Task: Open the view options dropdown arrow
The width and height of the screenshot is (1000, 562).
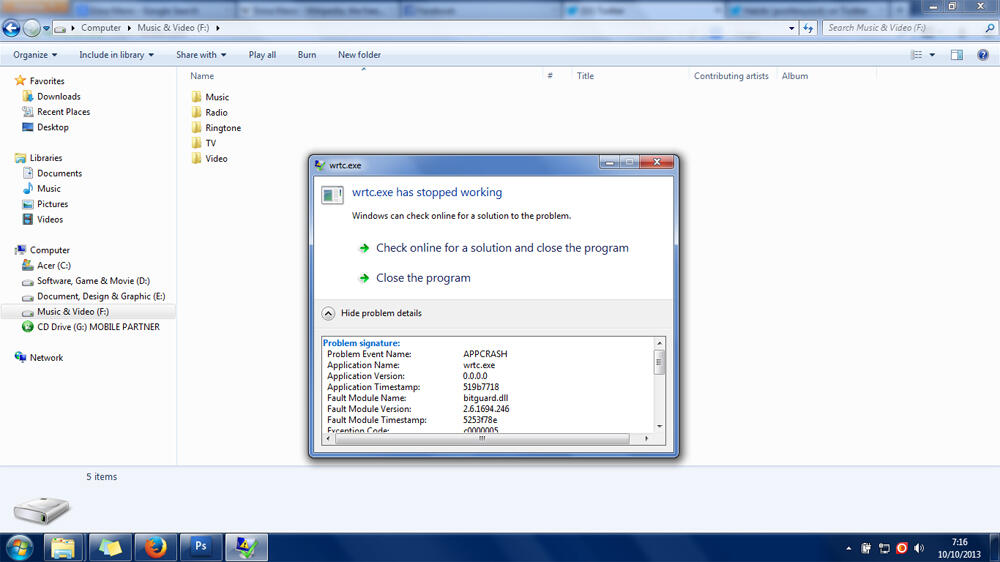Action: pos(932,55)
